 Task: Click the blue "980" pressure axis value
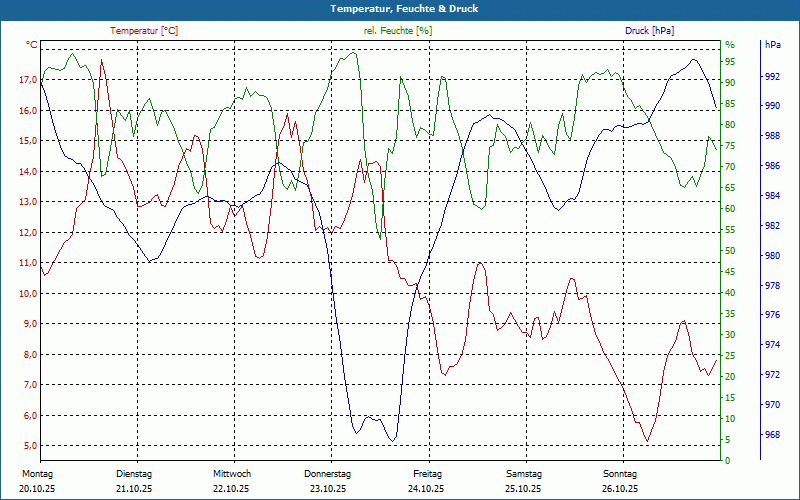pos(772,256)
